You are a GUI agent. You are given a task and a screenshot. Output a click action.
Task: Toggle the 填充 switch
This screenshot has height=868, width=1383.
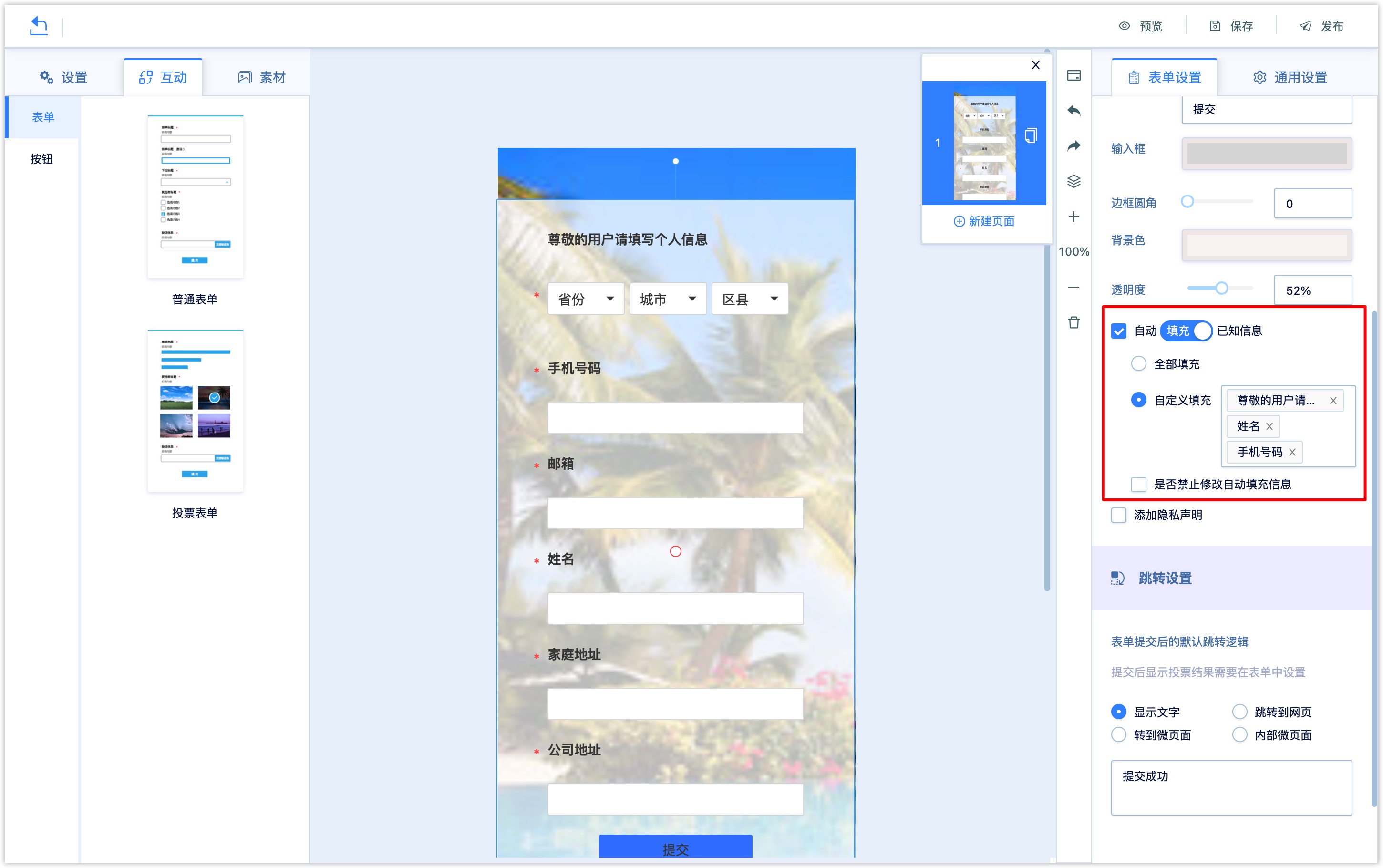(x=1186, y=331)
